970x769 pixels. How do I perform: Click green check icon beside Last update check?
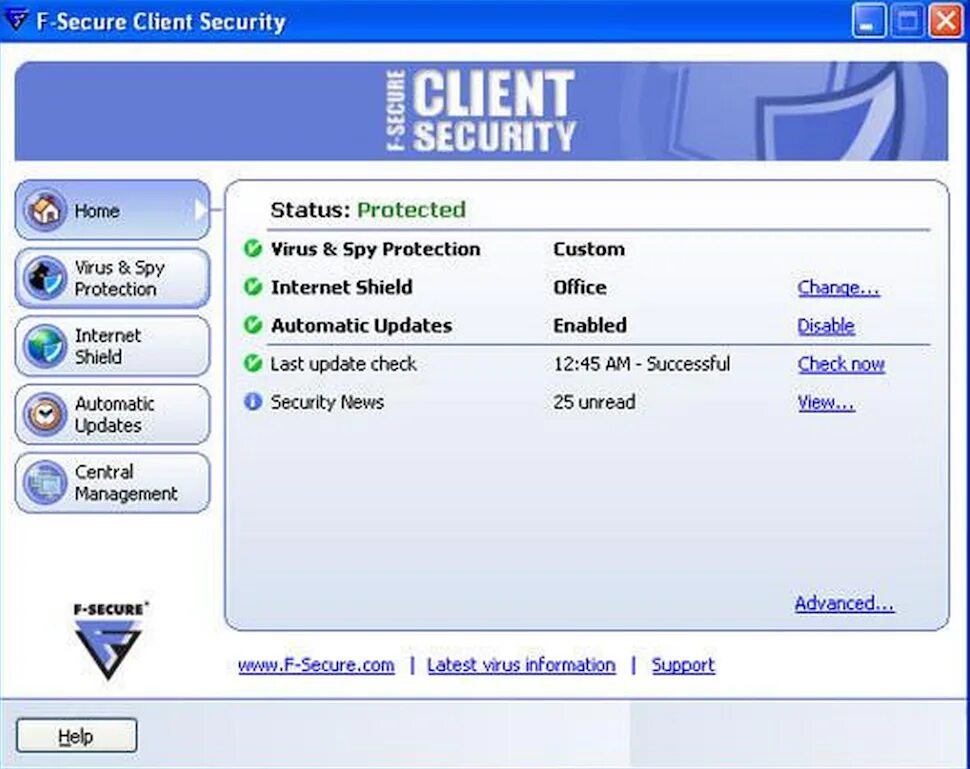[x=253, y=363]
